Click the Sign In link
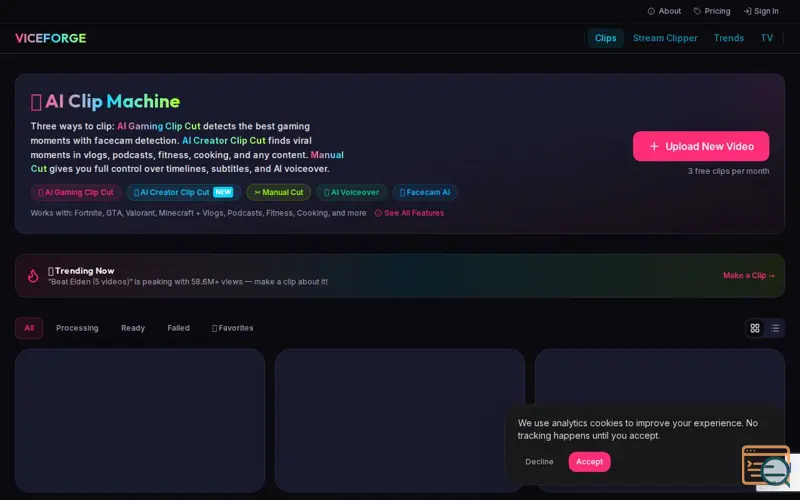 click(761, 11)
